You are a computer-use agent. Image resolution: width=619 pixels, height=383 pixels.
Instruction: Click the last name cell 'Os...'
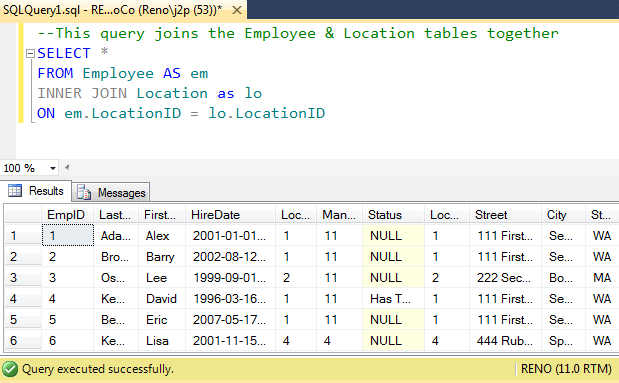click(116, 278)
